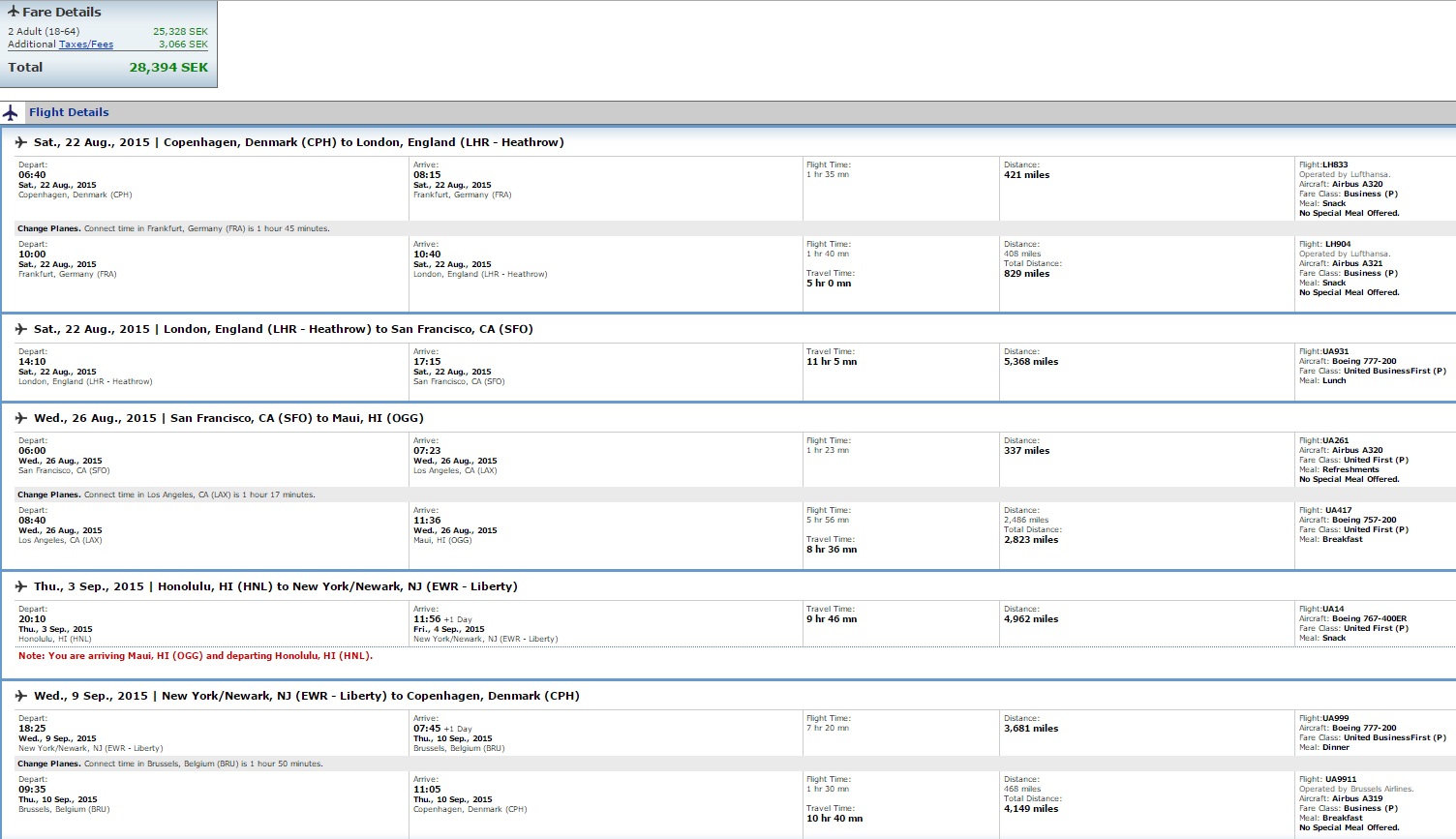
Task: Click plane icon for Copenhagen to London segment
Action: pyautogui.click(x=21, y=142)
